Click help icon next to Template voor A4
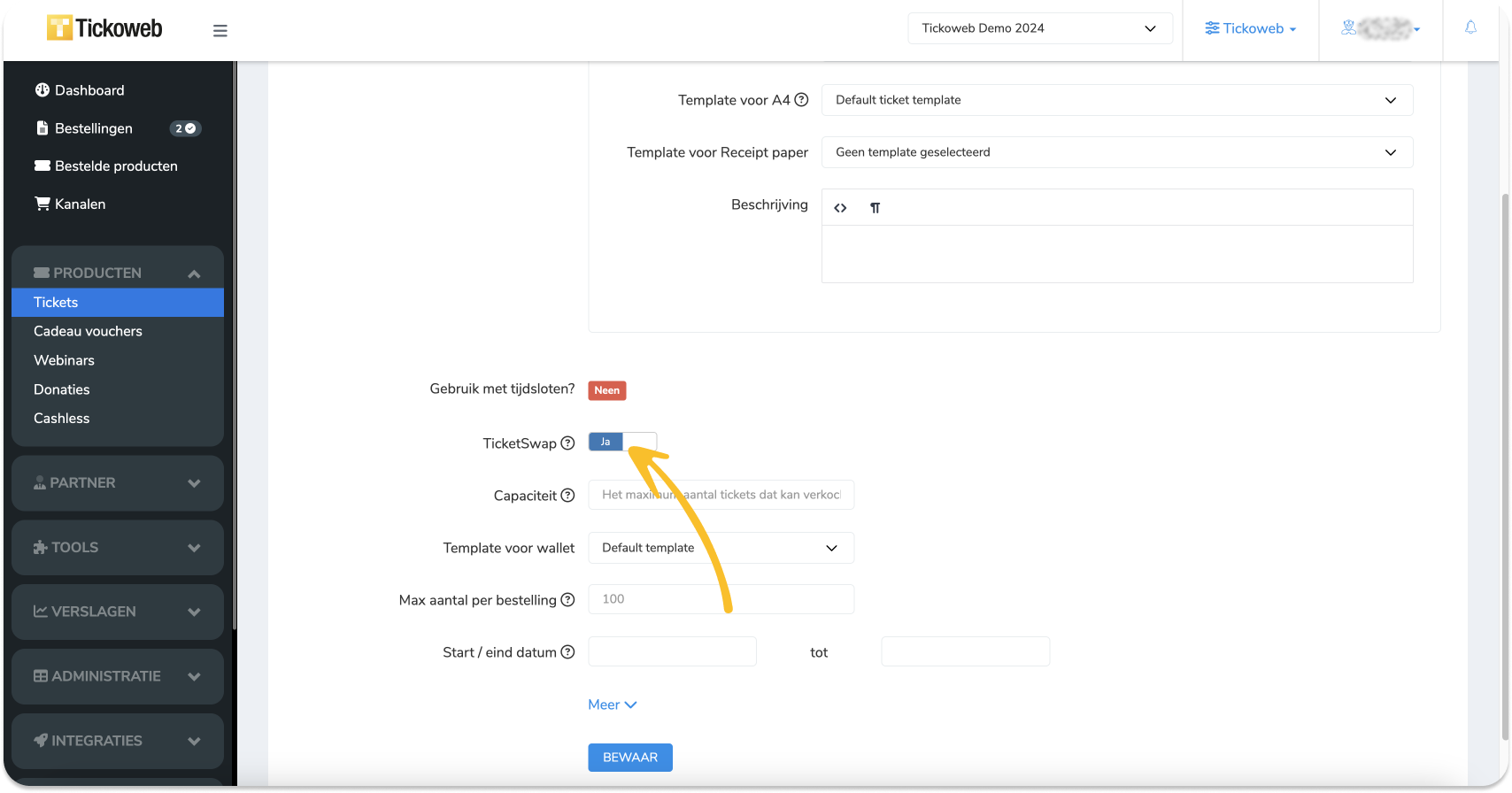The height and width of the screenshot is (793, 1512). (x=801, y=100)
